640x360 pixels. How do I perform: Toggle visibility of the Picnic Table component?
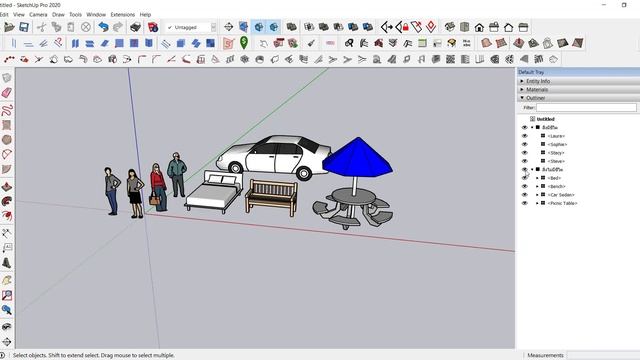[525, 203]
